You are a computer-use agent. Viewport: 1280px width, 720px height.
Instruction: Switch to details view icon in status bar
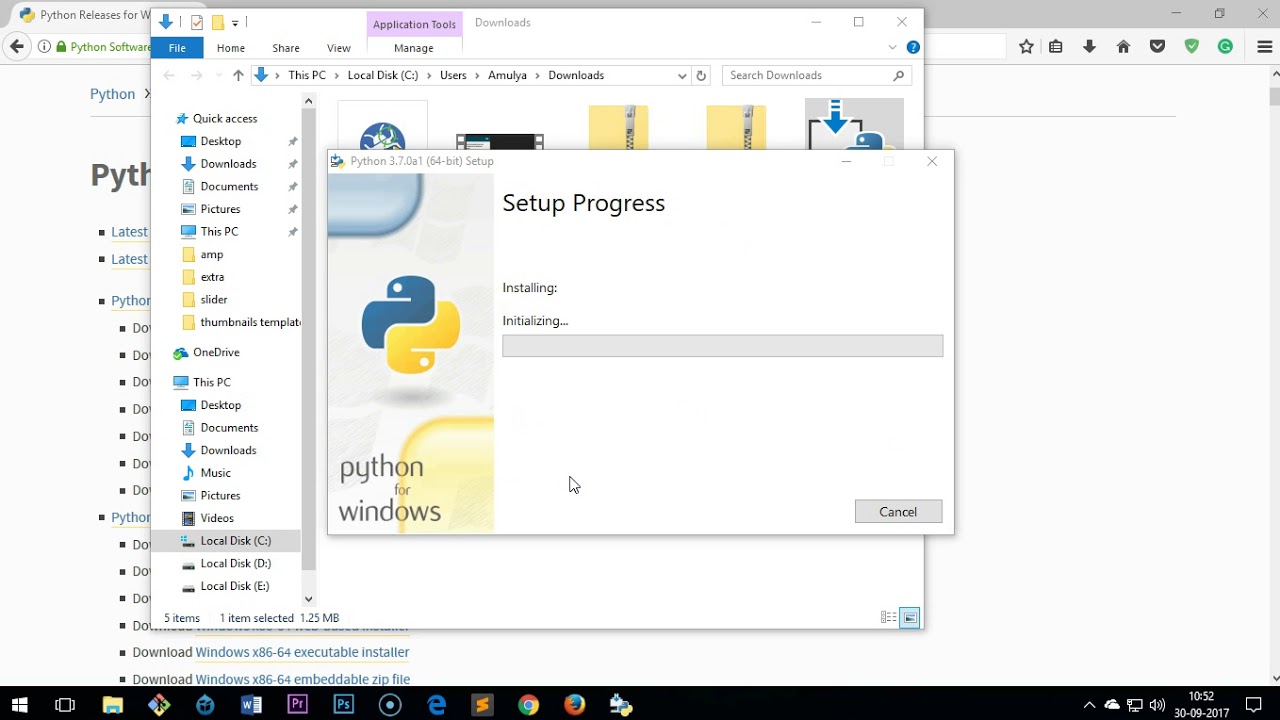pos(888,618)
